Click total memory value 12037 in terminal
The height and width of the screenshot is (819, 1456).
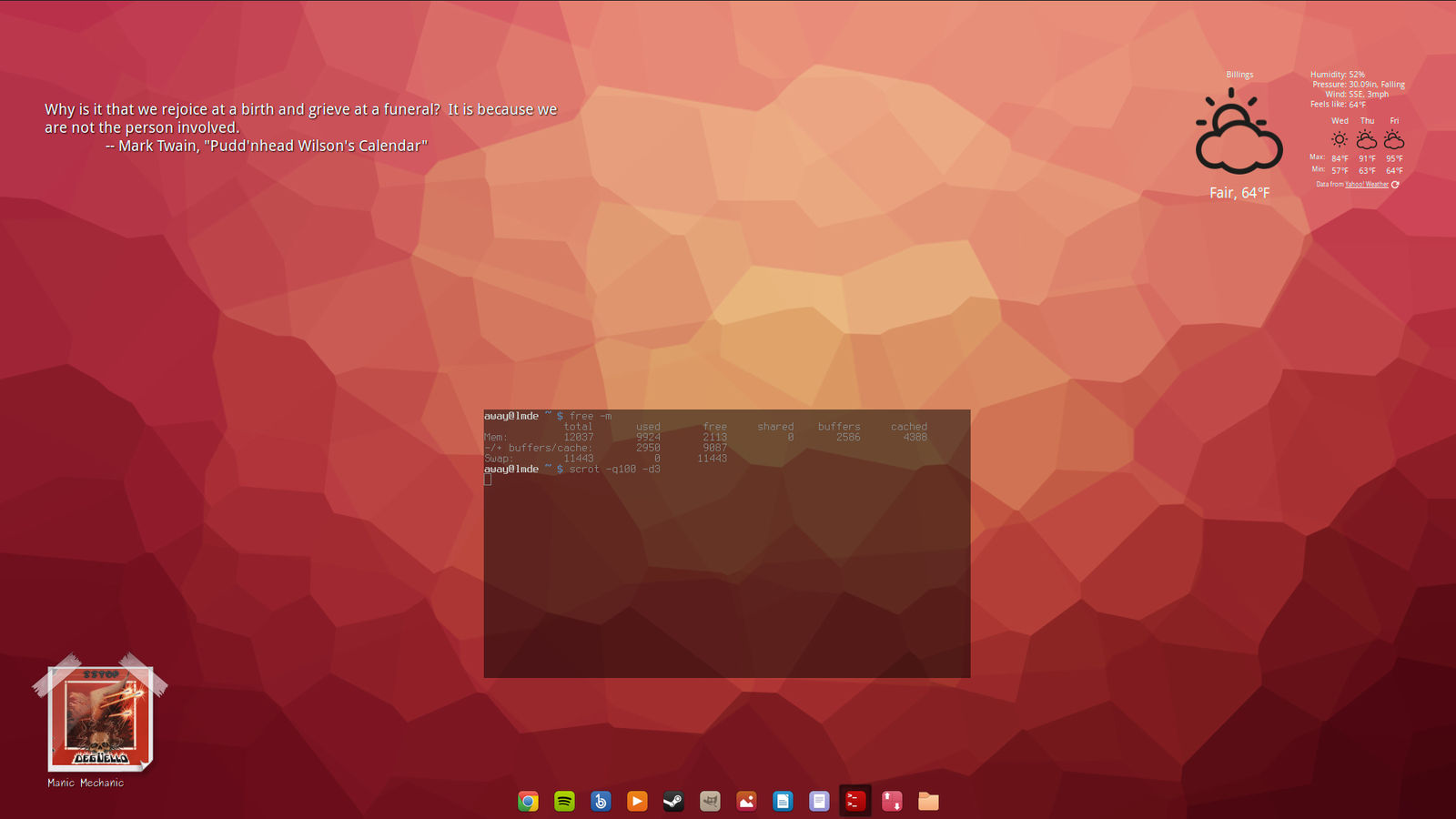coord(578,438)
